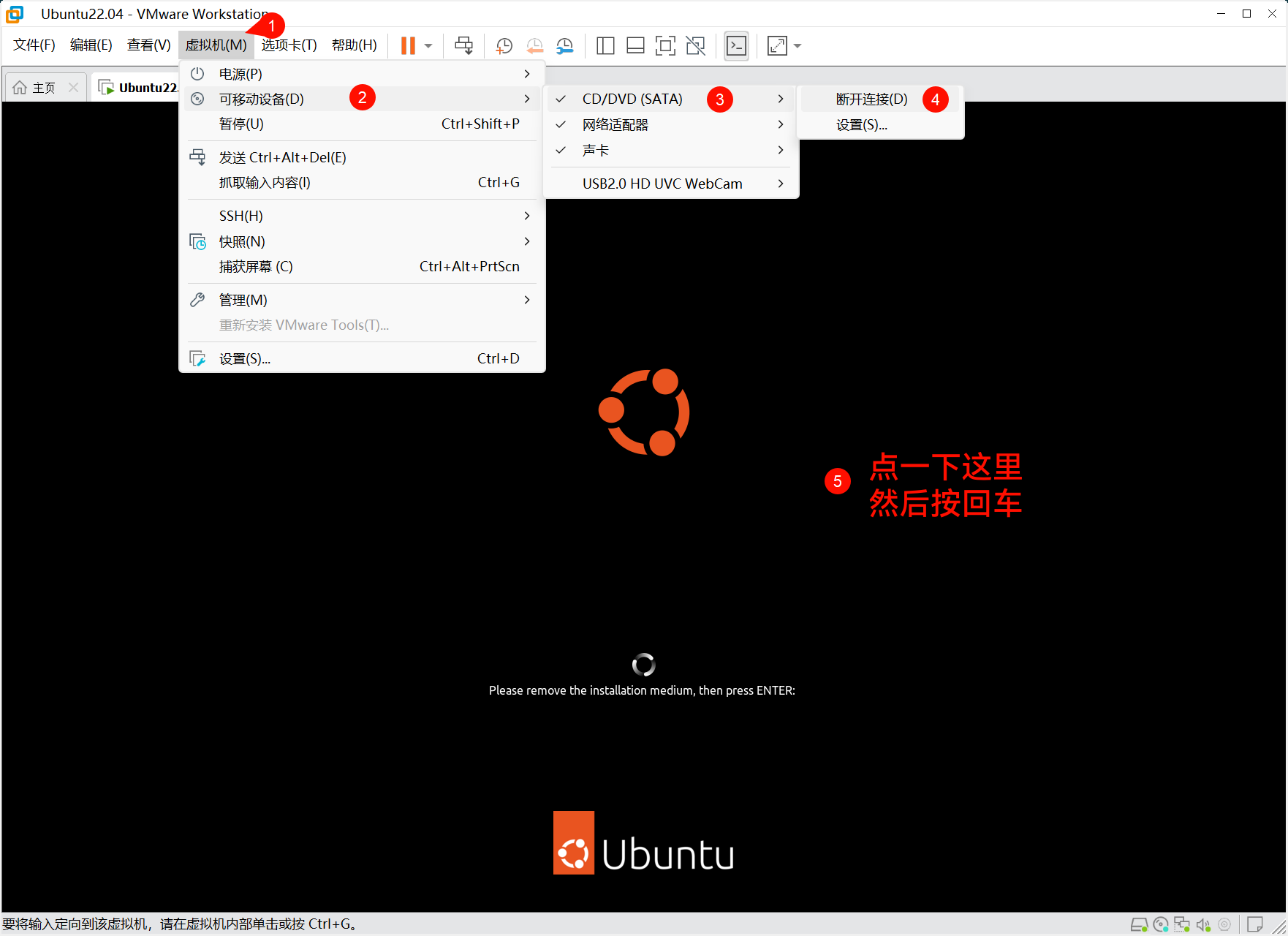Click the CD/DVD drive status bar icon

point(1161,925)
